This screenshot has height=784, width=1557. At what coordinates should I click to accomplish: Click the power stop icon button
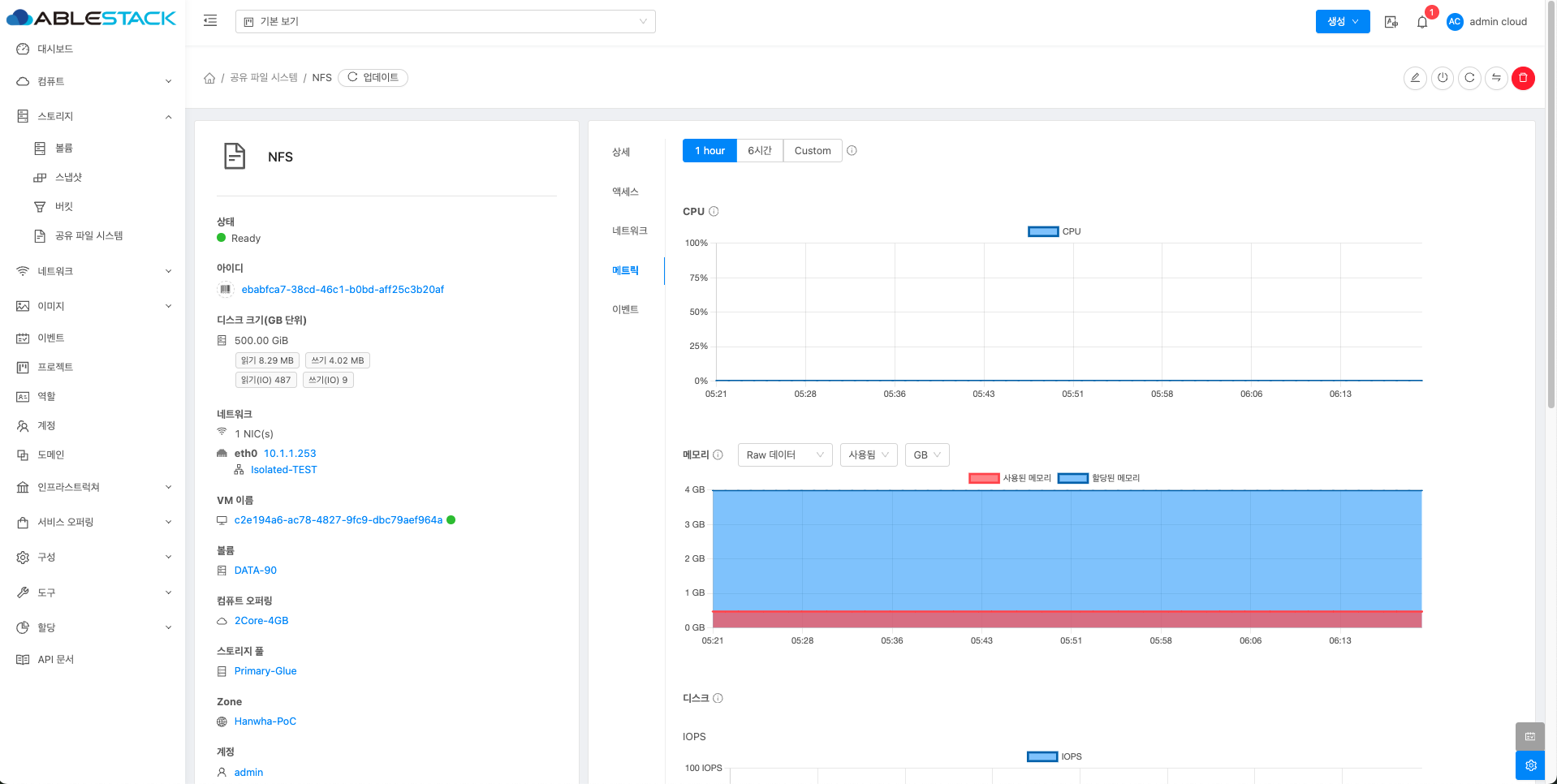coord(1443,78)
